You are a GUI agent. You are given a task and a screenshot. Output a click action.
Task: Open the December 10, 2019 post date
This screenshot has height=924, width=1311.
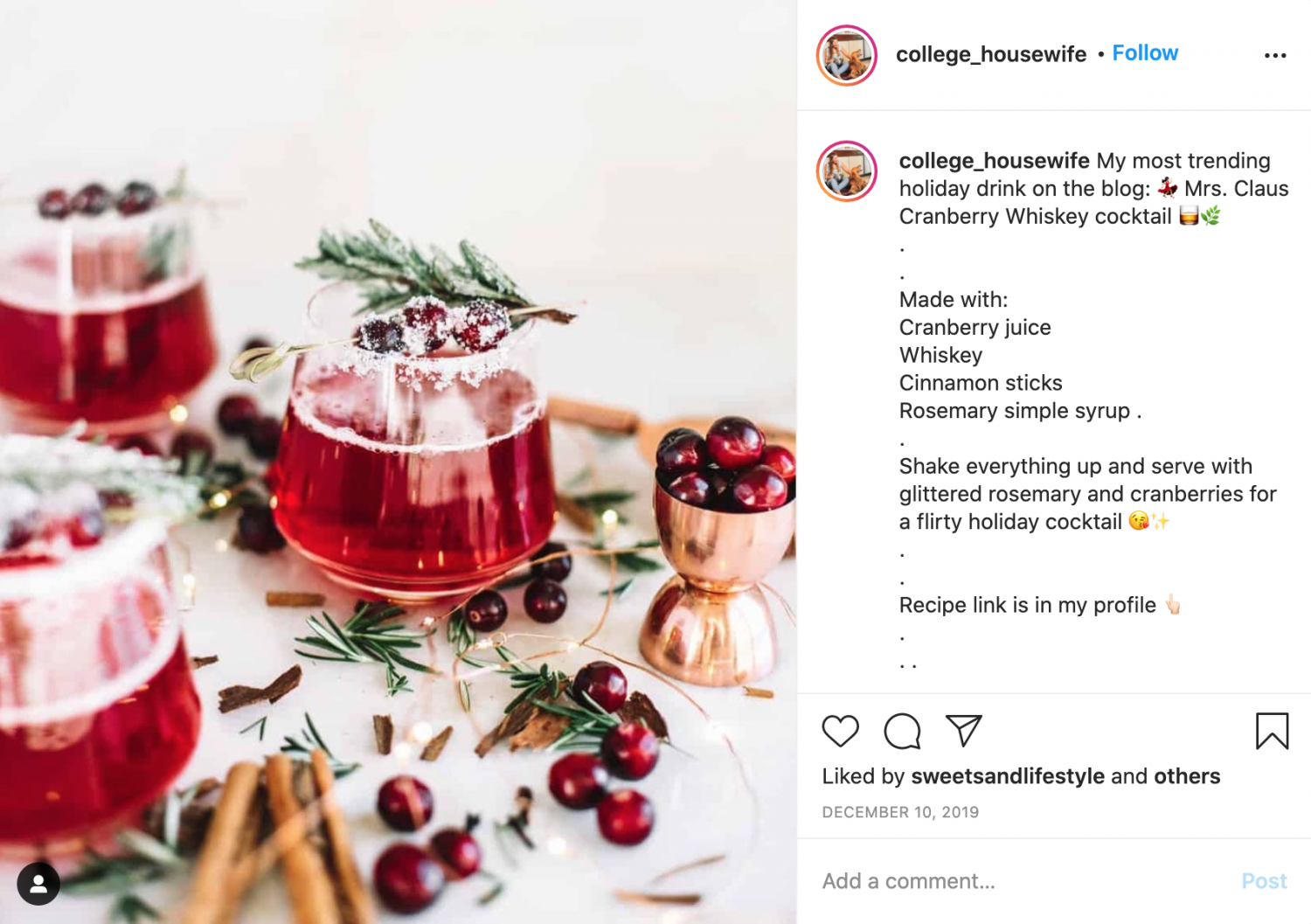(900, 812)
